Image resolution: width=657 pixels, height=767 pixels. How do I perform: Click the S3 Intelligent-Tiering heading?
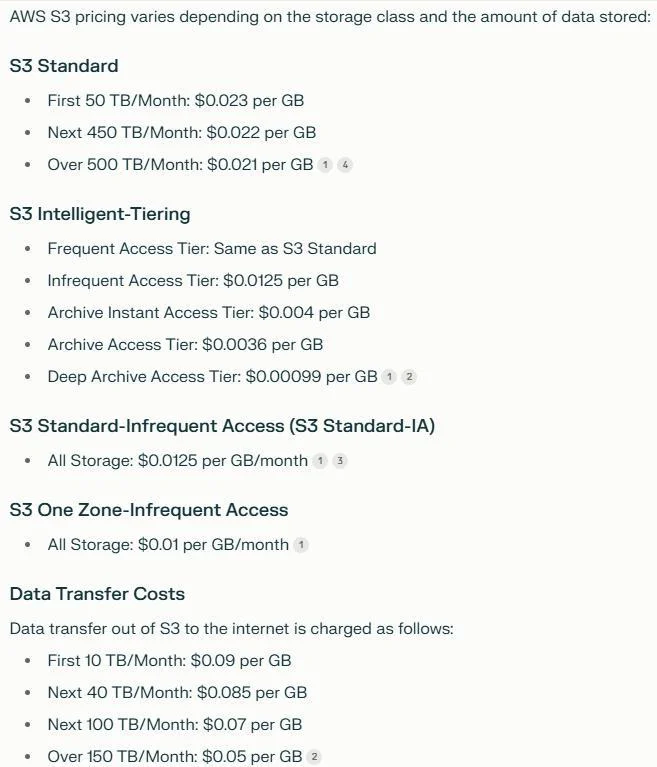(100, 214)
